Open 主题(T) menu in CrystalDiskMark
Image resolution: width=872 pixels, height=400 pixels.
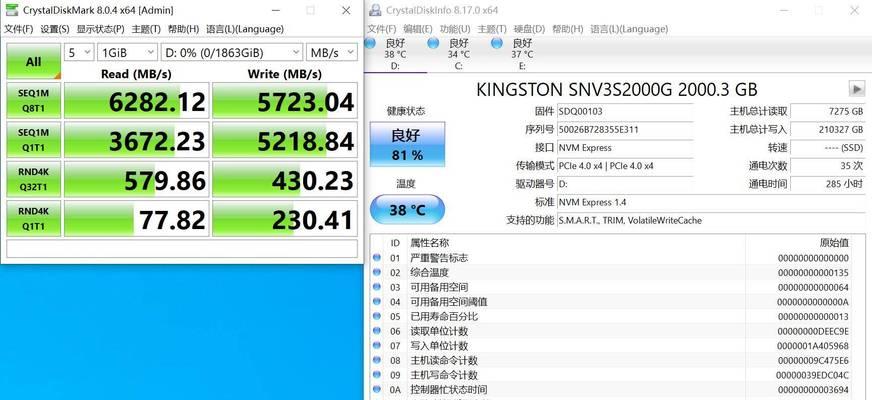point(146,29)
